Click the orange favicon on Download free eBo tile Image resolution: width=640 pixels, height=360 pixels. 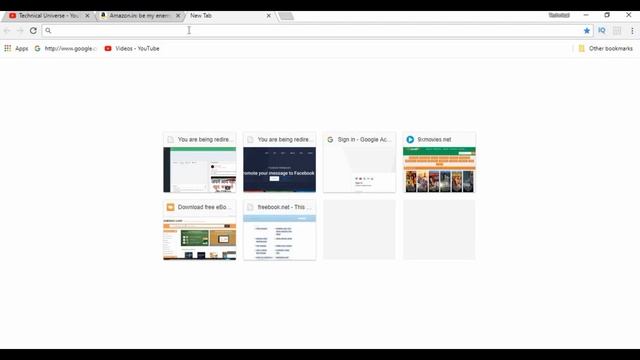(170, 207)
